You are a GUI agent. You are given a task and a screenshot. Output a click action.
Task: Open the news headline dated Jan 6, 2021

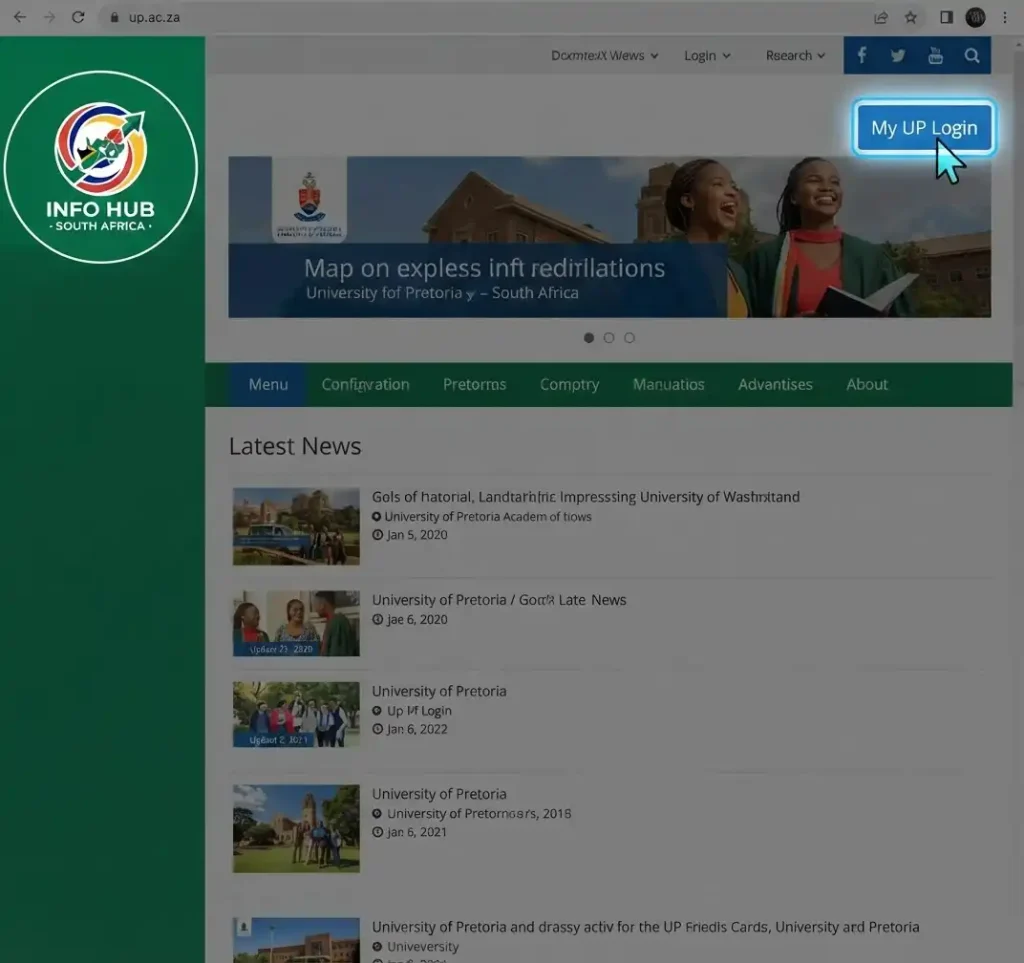pyautogui.click(x=439, y=795)
